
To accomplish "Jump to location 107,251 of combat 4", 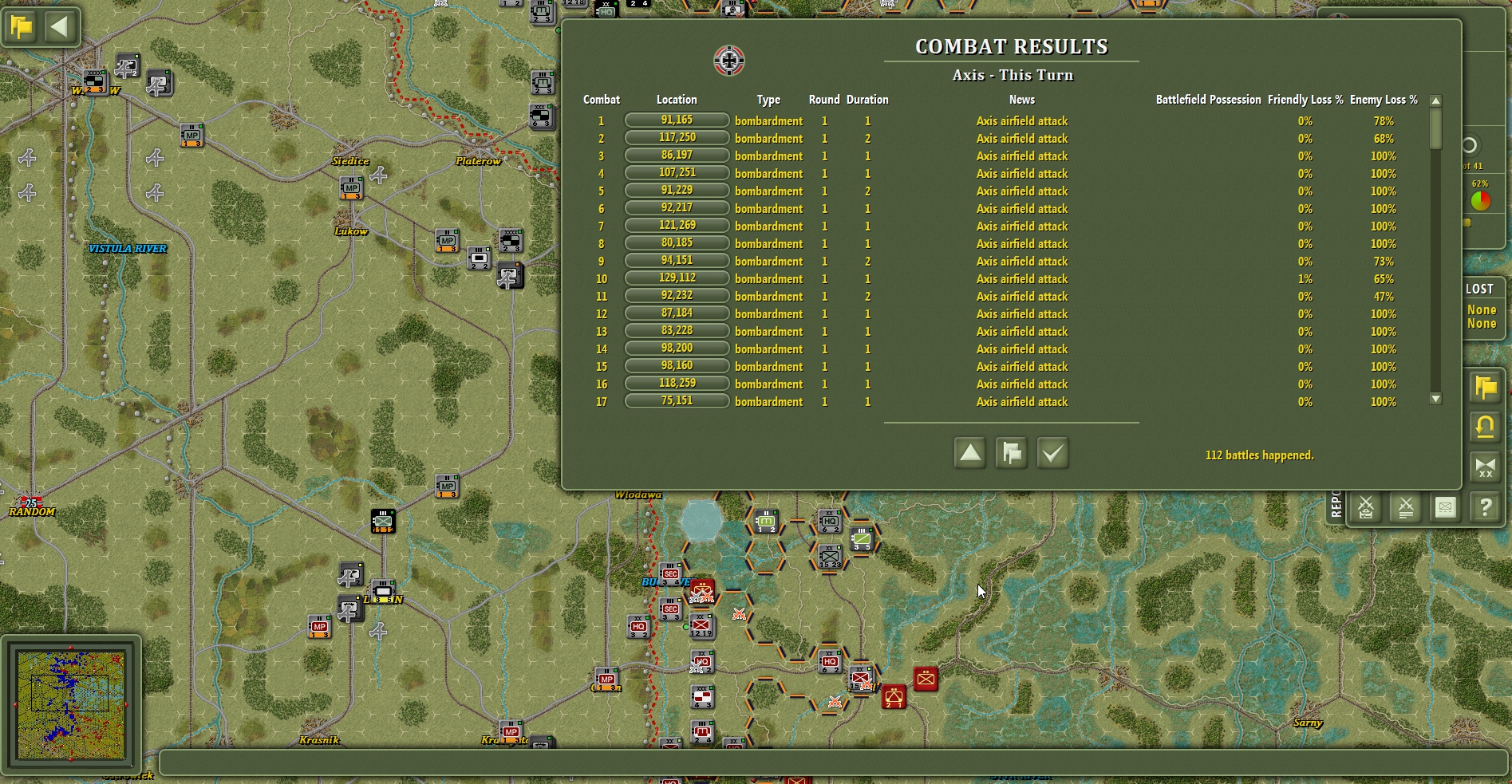I will [677, 173].
